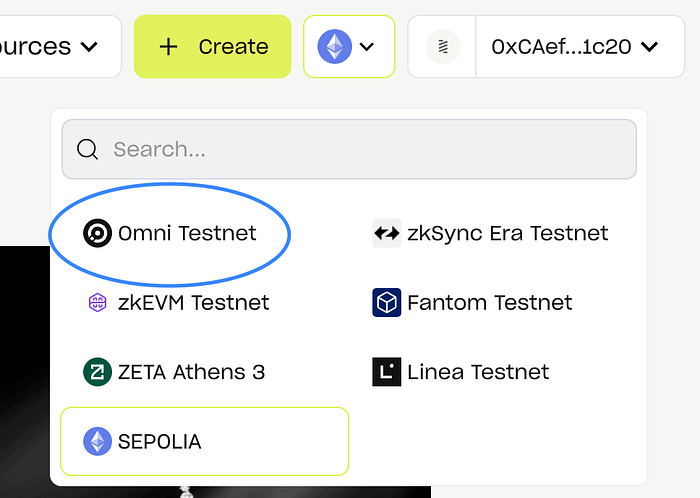Open the Ethereum network selector dropdown
The width and height of the screenshot is (700, 498).
pos(349,46)
